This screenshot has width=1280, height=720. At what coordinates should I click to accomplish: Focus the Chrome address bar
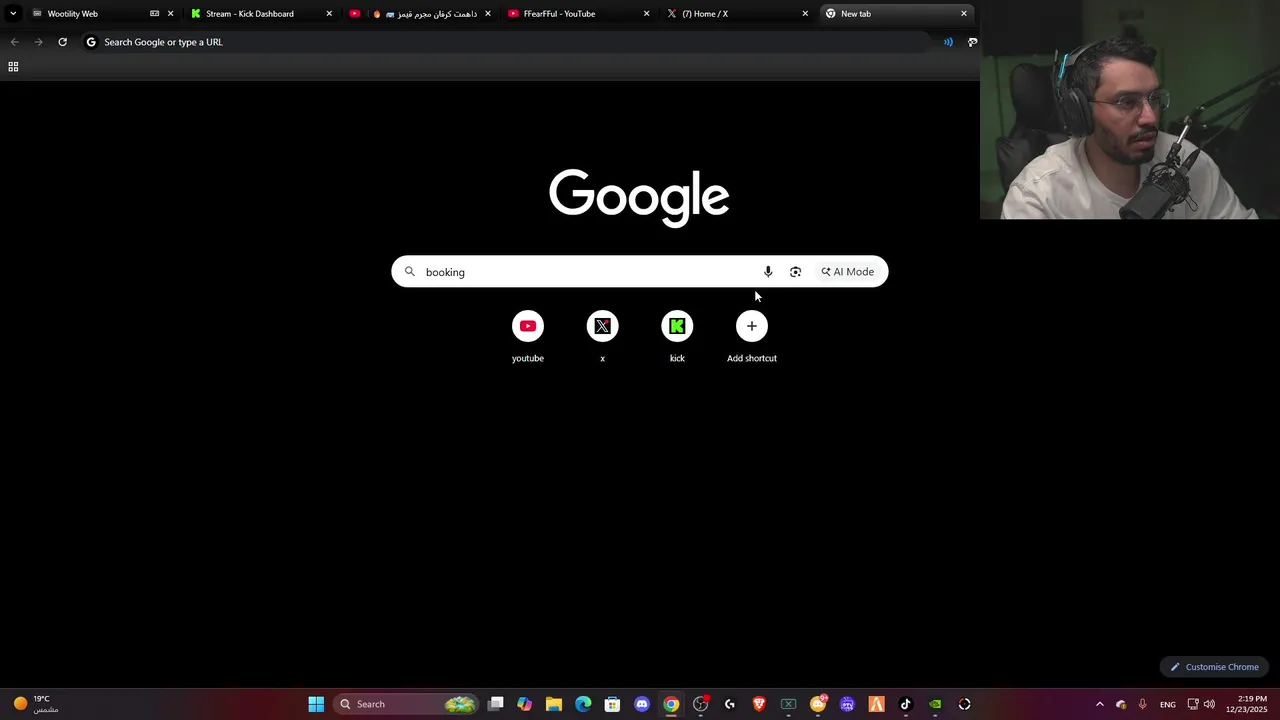(x=505, y=42)
